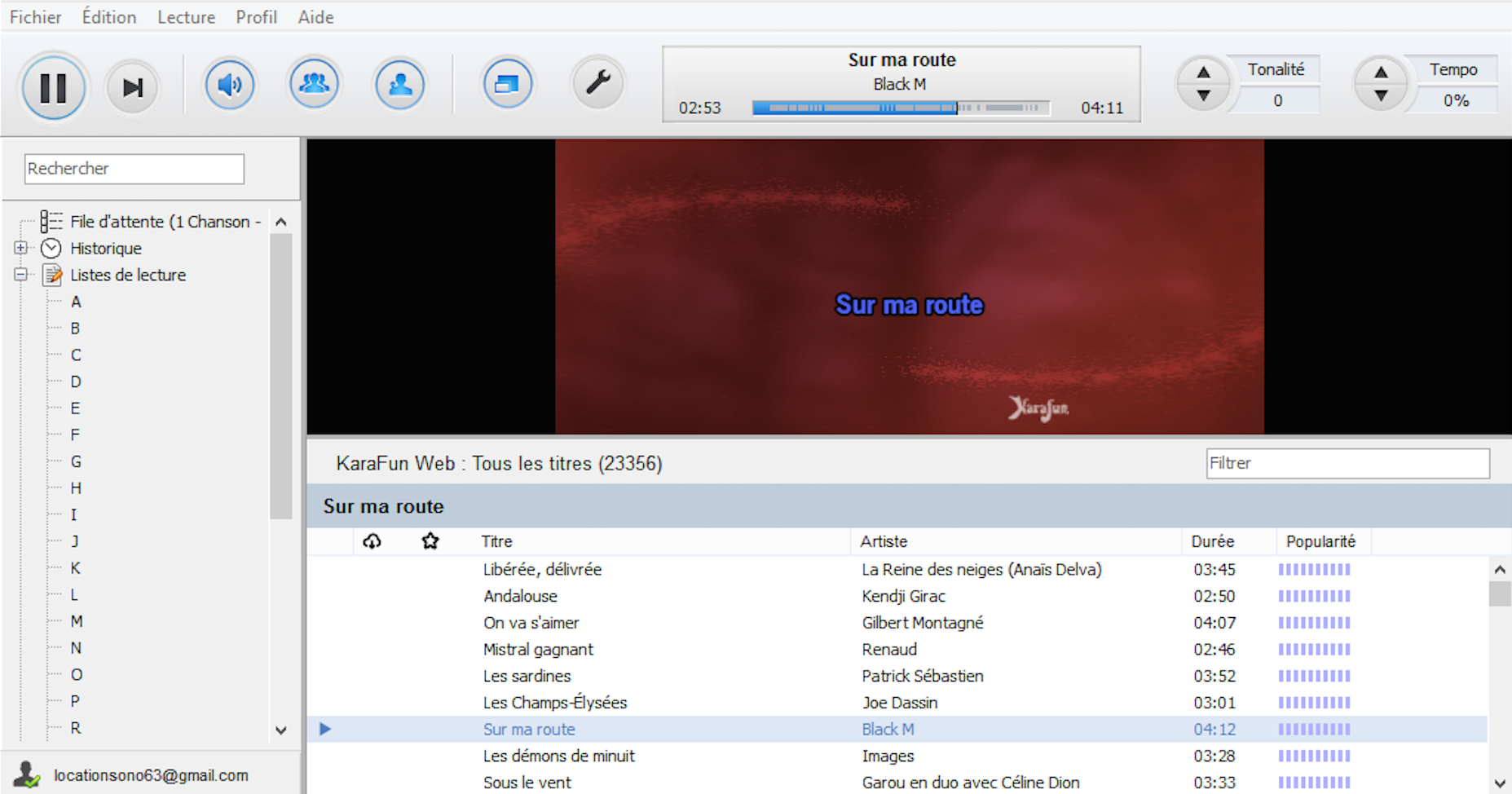The image size is (1512, 794).
Task: Raise the Tonalité key up
Action: (x=1203, y=73)
